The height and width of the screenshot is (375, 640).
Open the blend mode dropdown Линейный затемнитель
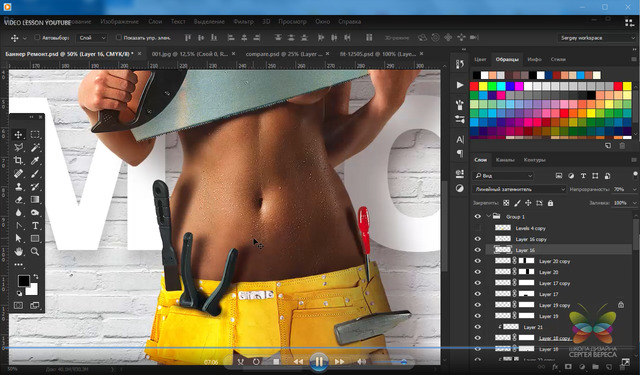pyautogui.click(x=519, y=189)
